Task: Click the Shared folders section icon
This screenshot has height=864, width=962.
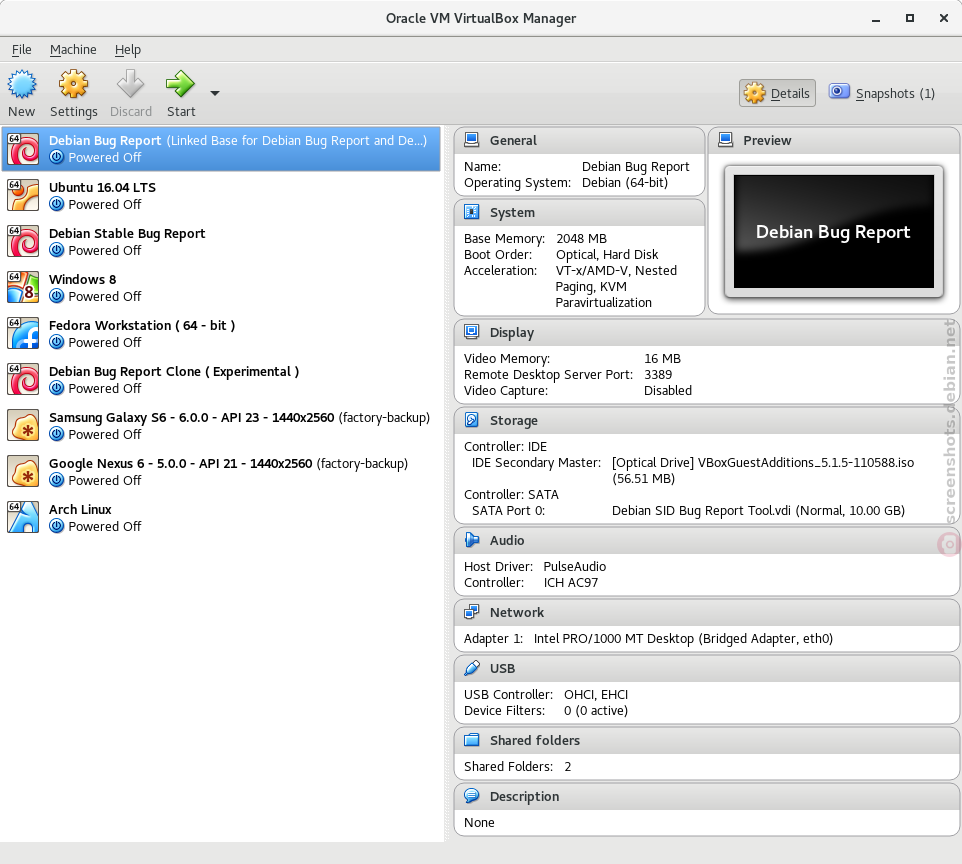Action: point(472,739)
